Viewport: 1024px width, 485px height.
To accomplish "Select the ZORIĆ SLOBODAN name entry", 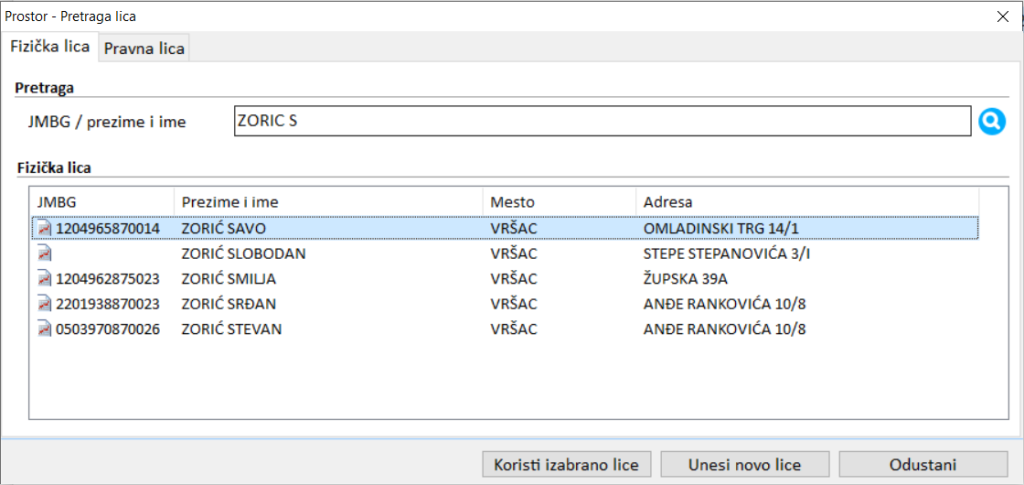I will [x=243, y=253].
